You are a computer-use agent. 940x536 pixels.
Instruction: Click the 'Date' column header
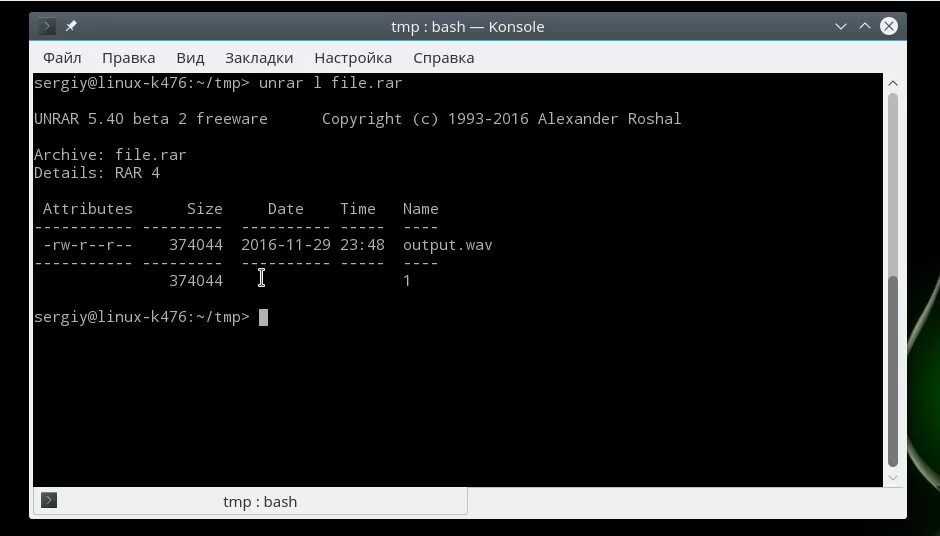(x=285, y=209)
